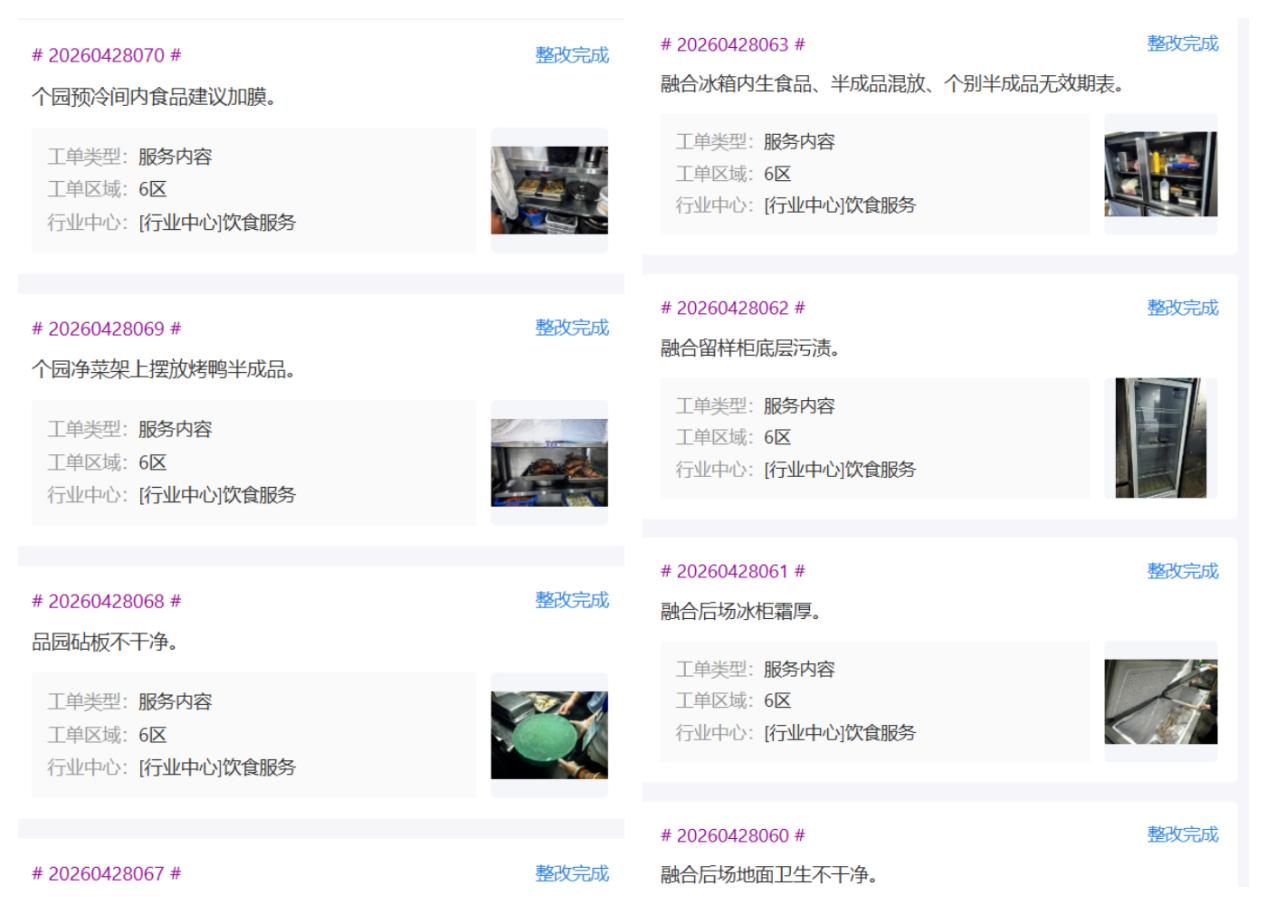
Task: Click 整改完成 status of ticket 20260428060
Action: [x=1183, y=835]
